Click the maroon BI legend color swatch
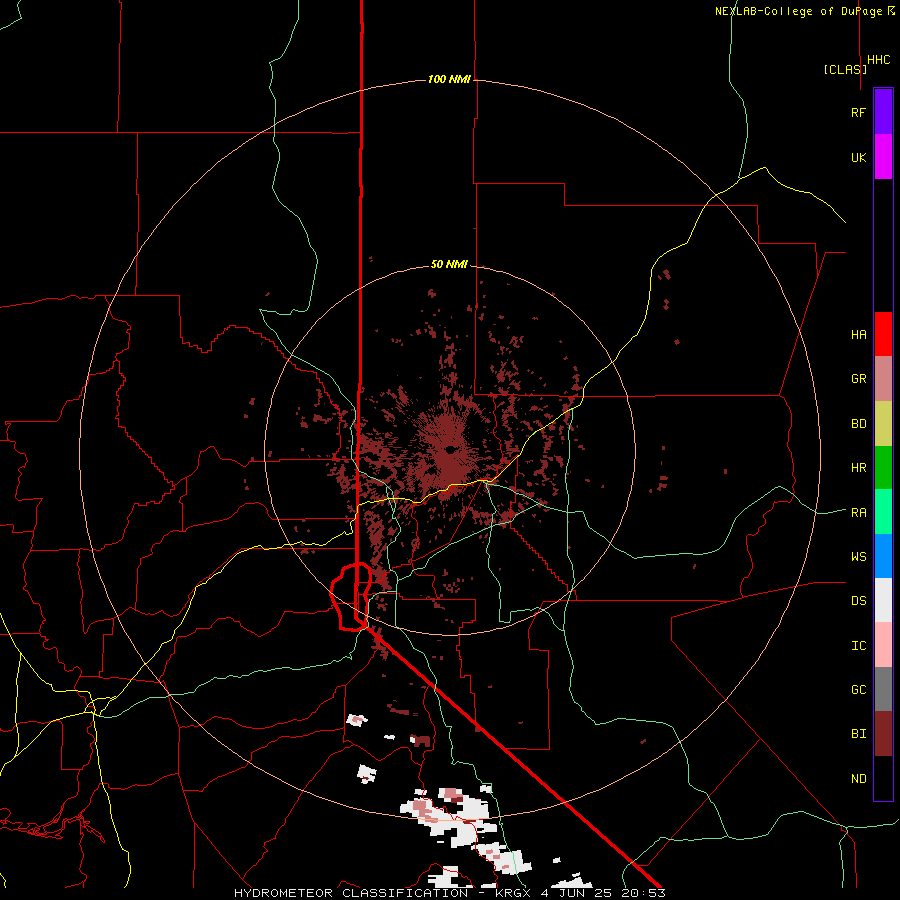900x900 pixels. tap(883, 734)
